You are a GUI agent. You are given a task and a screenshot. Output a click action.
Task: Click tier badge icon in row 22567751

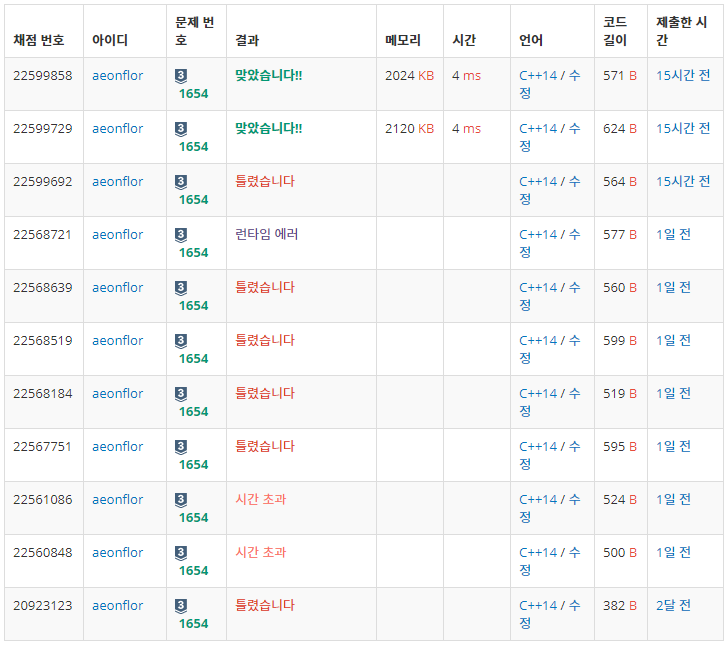pos(181,447)
